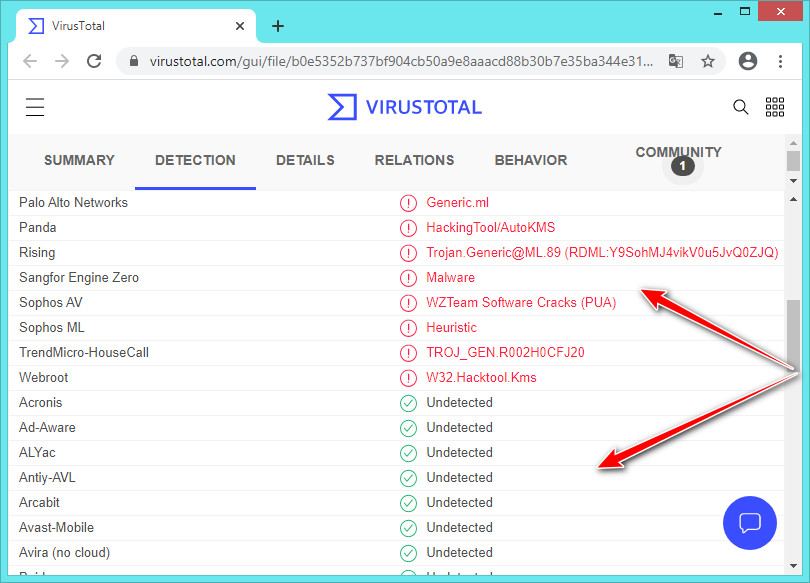Click the alert icon in Sophos AV row
The width and height of the screenshot is (810, 583).
408,303
